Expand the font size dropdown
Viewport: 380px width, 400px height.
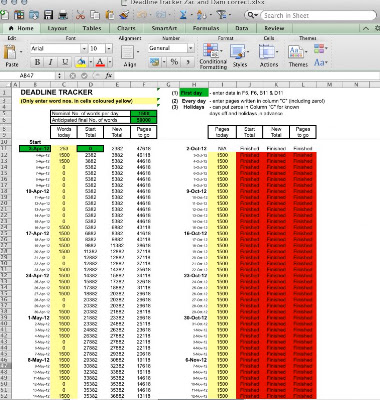pos(109,49)
